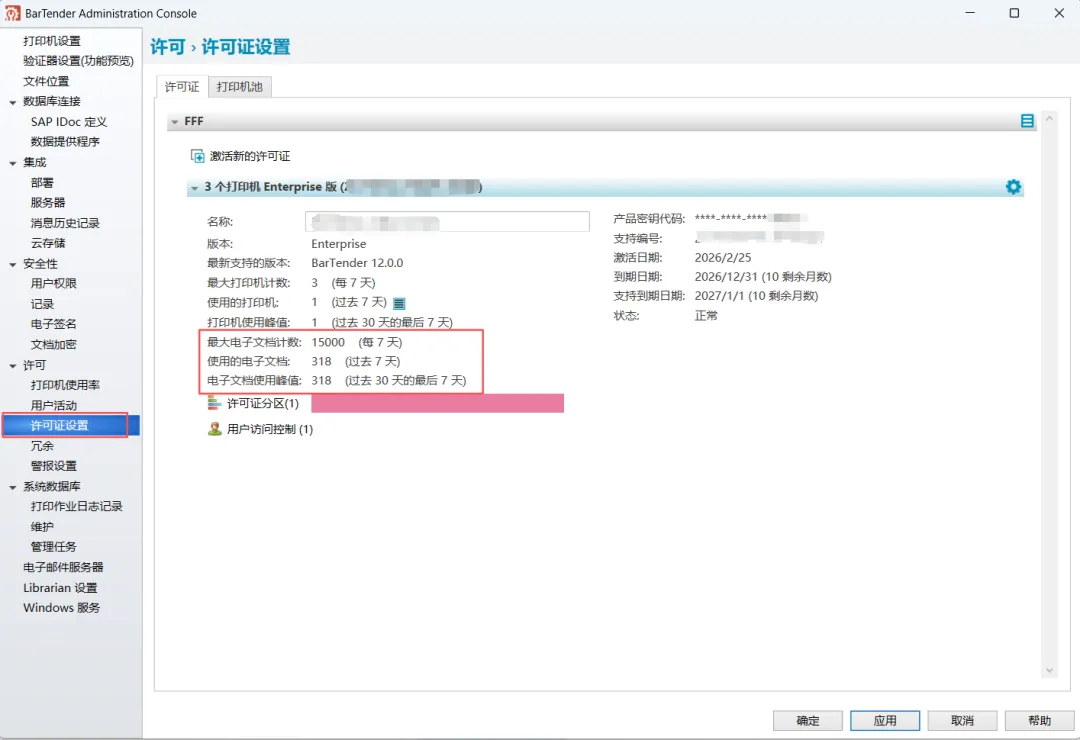Select Librarian 设置 in the sidebar
The image size is (1080, 740).
point(60,588)
